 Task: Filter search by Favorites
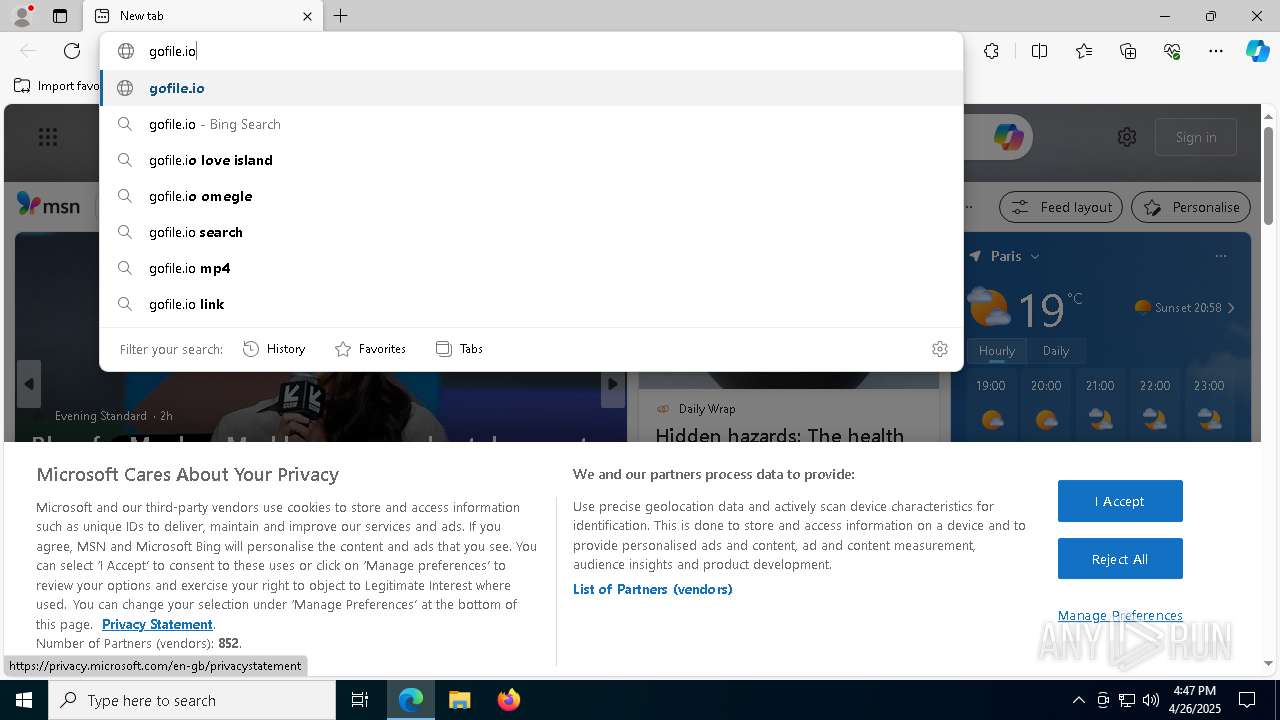click(370, 349)
